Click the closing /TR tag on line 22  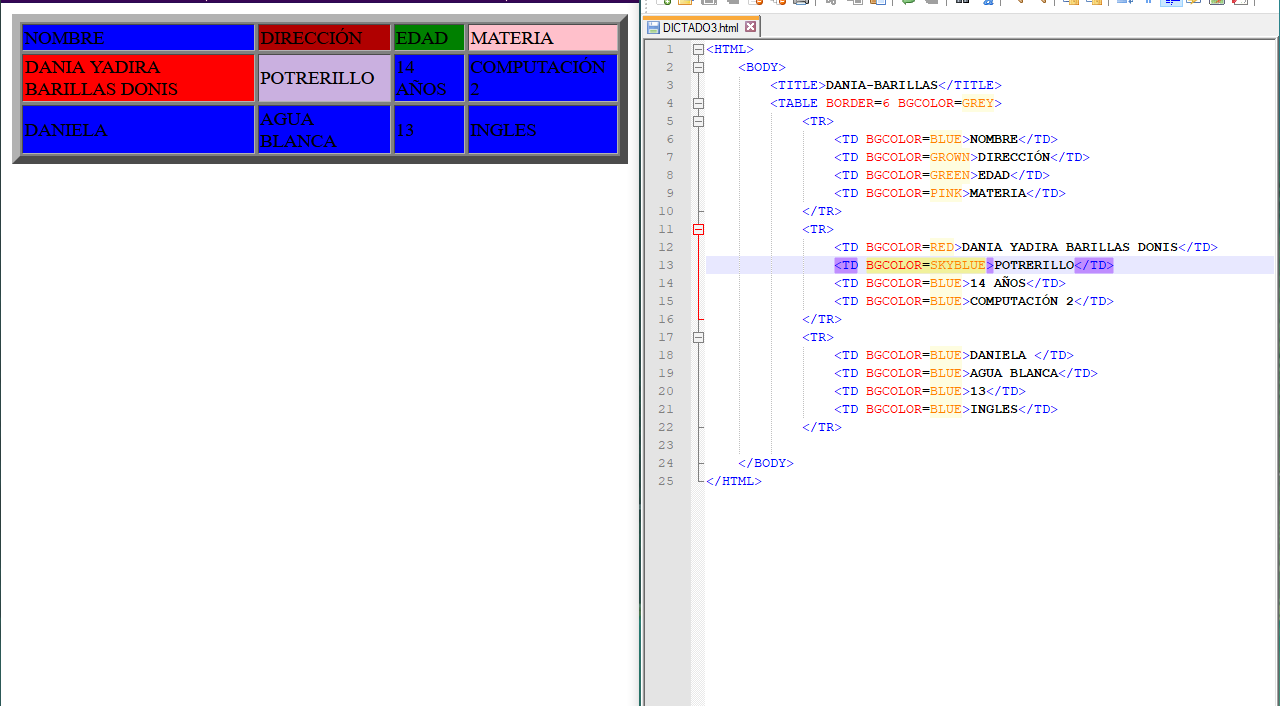(x=822, y=427)
